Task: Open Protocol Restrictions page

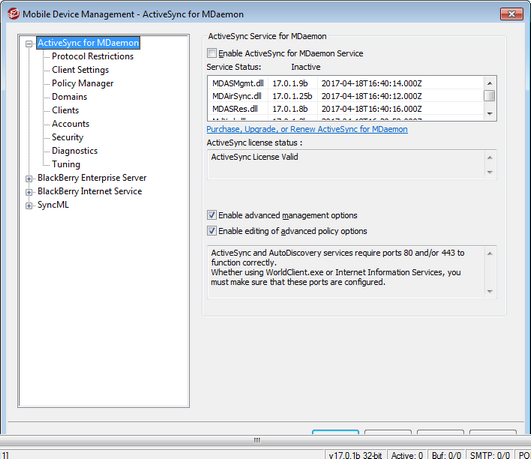Action: tap(92, 56)
